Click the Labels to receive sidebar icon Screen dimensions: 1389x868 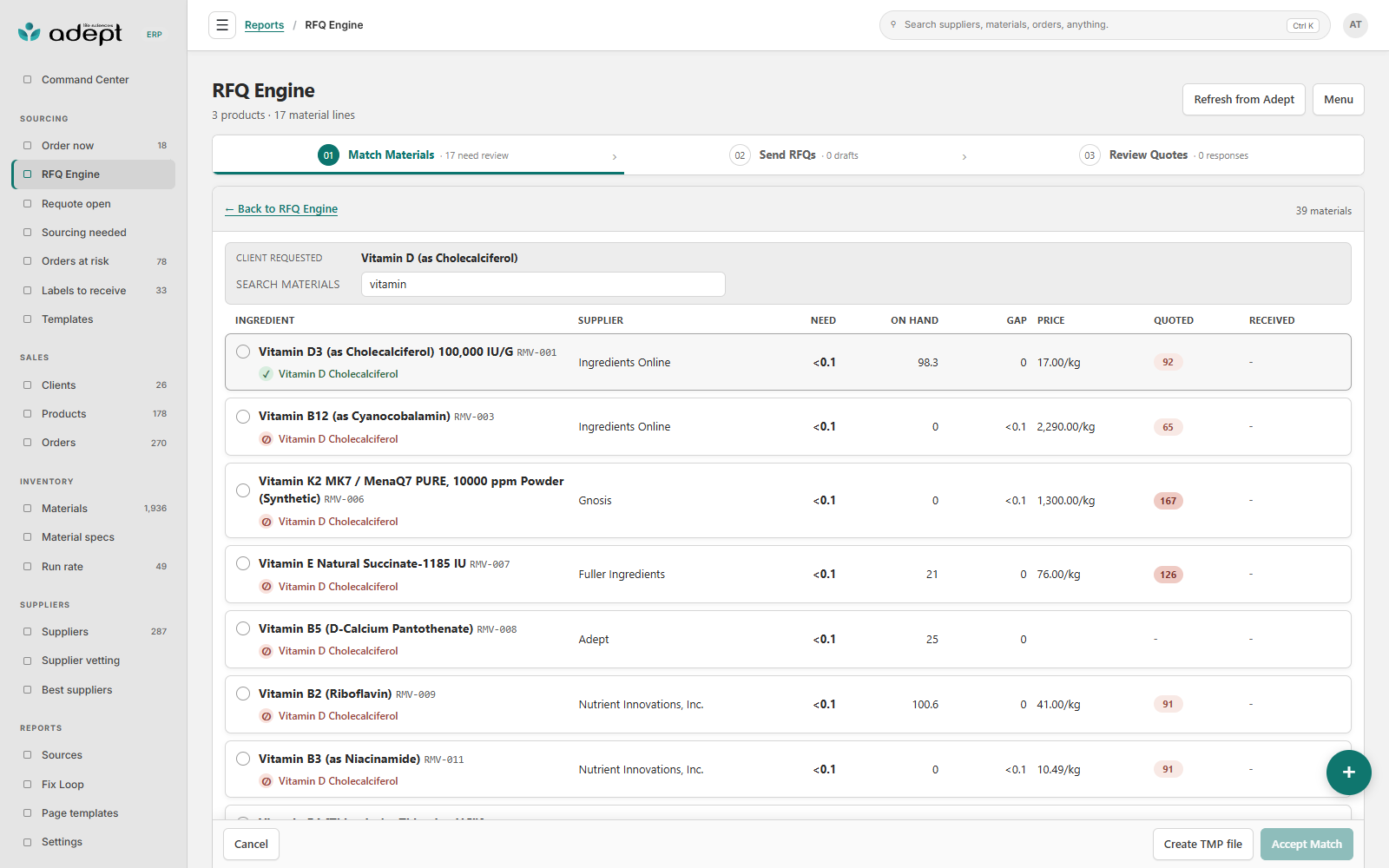click(x=28, y=291)
